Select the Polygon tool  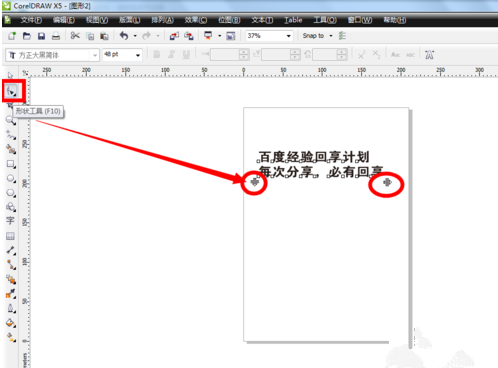11,193
